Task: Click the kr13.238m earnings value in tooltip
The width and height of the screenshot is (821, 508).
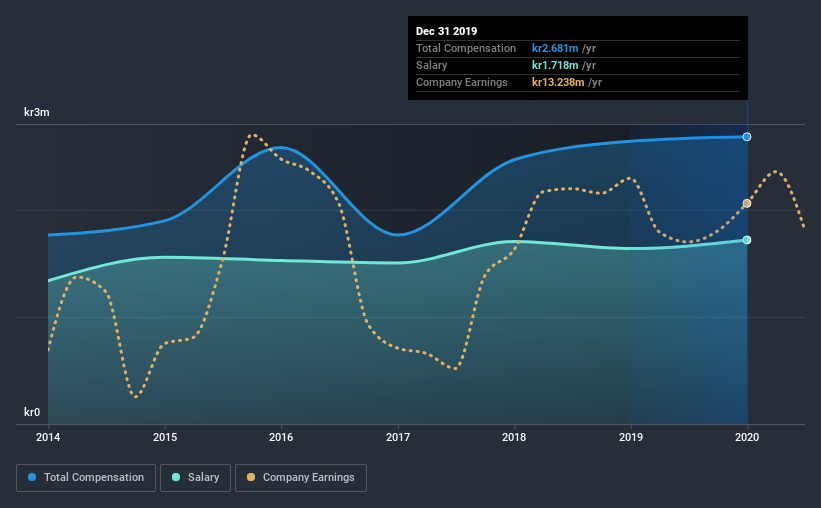Action: [x=558, y=82]
